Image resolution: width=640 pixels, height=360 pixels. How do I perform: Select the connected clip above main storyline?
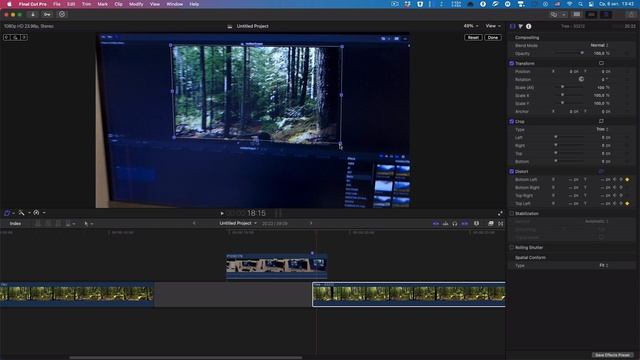pyautogui.click(x=277, y=266)
